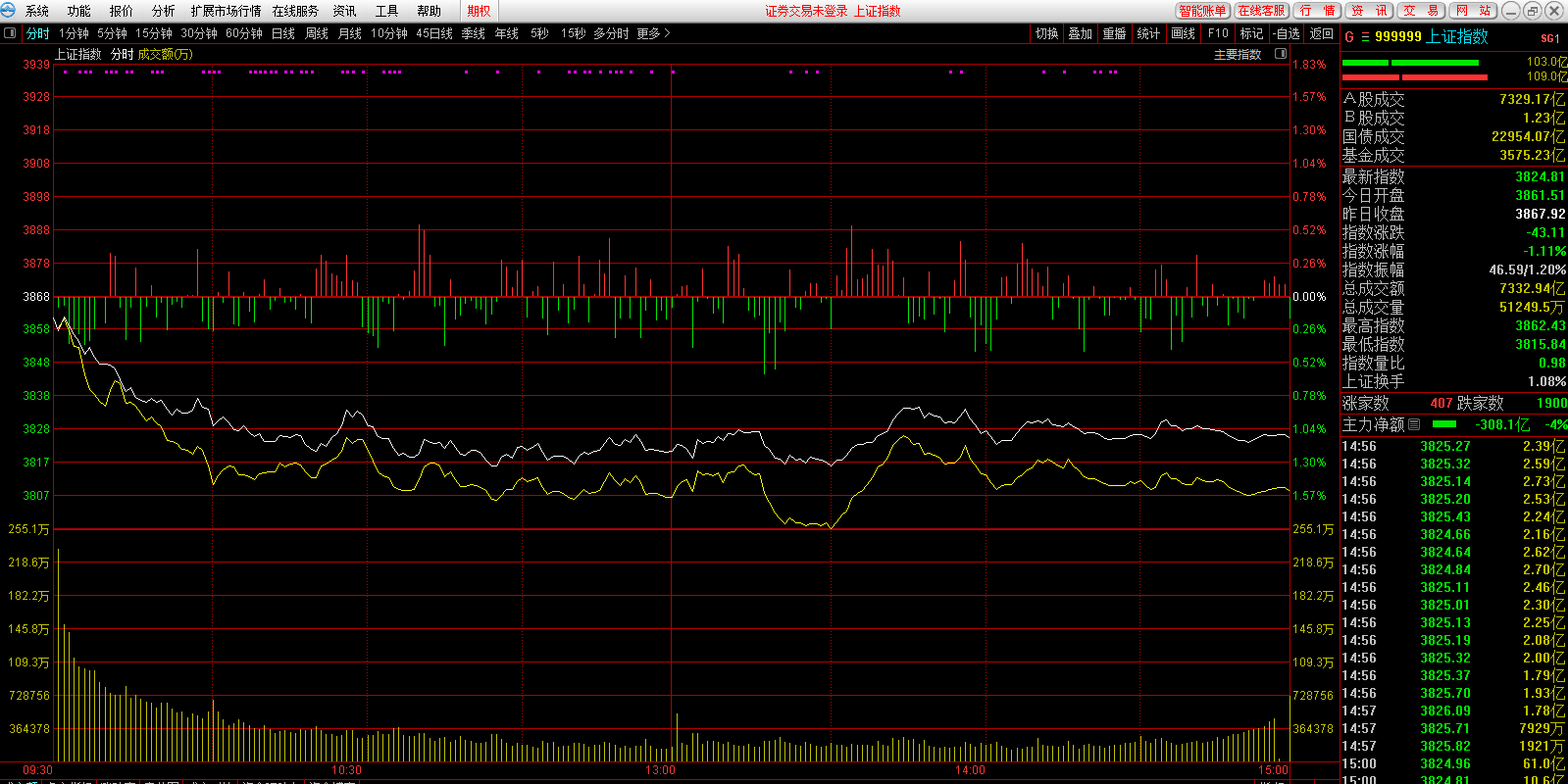Viewport: 1568px width, 784px height.
Task: Click the app logo icon in the title bar
Action: [x=9, y=11]
